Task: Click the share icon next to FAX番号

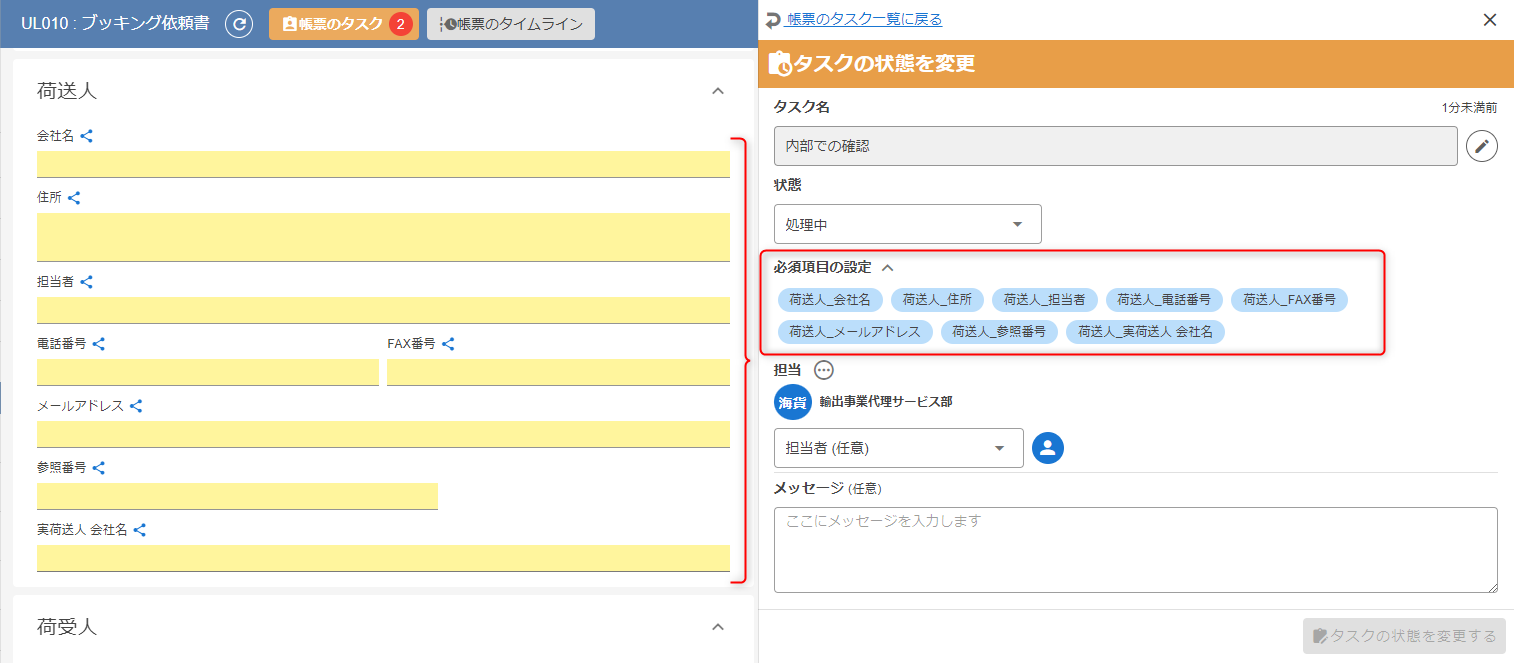Action: click(449, 344)
